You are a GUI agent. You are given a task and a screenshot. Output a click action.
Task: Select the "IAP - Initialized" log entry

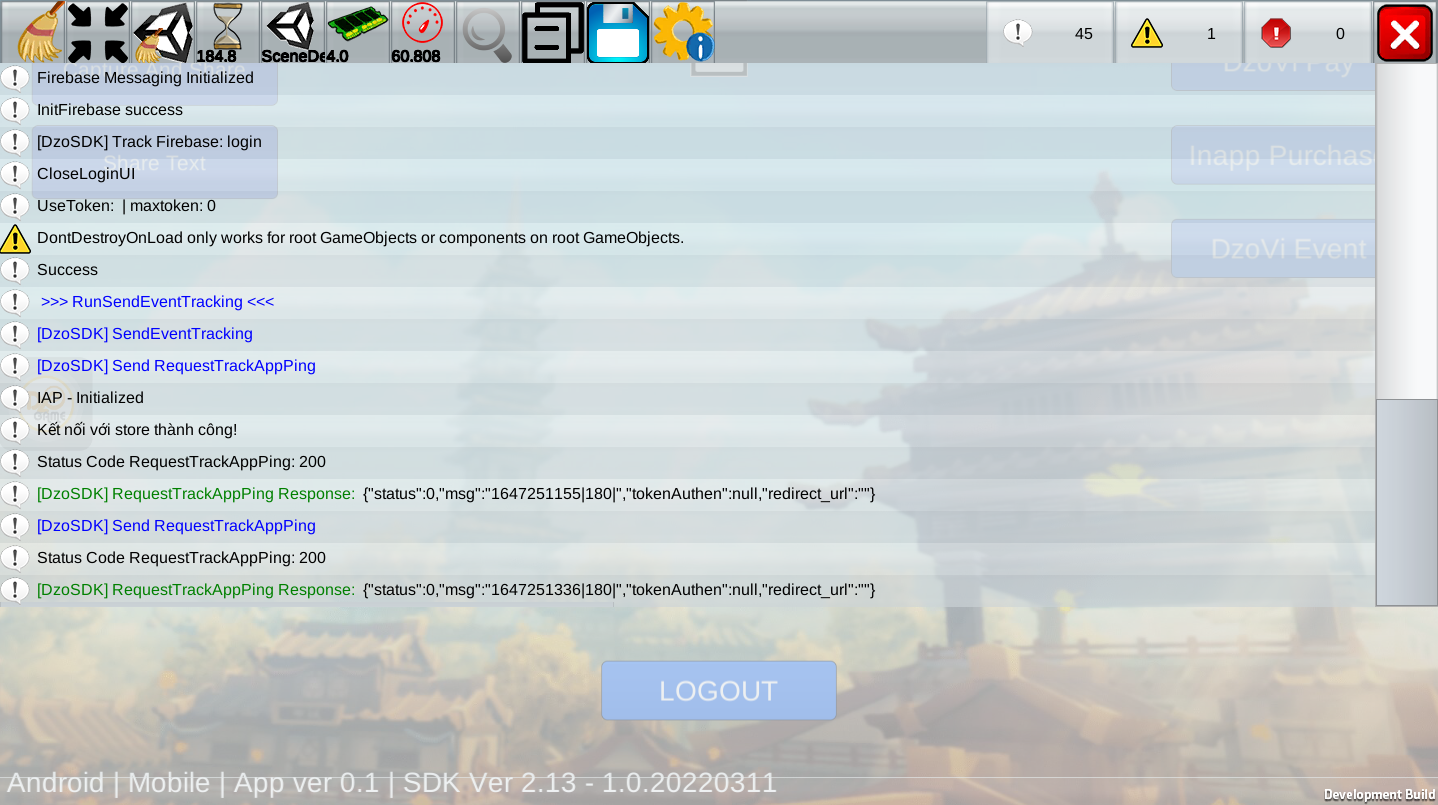(688, 398)
